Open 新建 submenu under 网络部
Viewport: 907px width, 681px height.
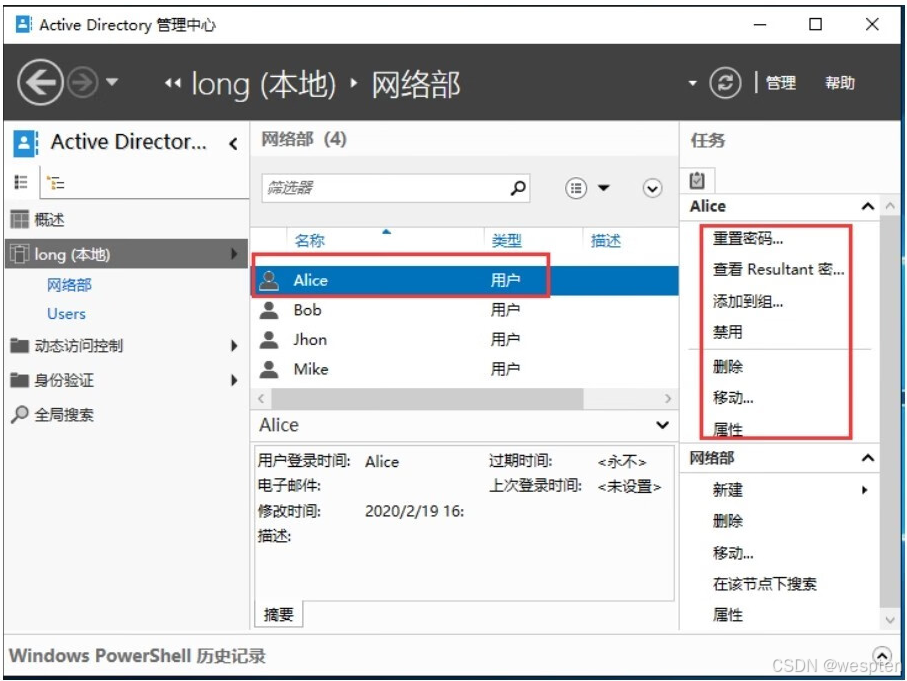[x=728, y=490]
